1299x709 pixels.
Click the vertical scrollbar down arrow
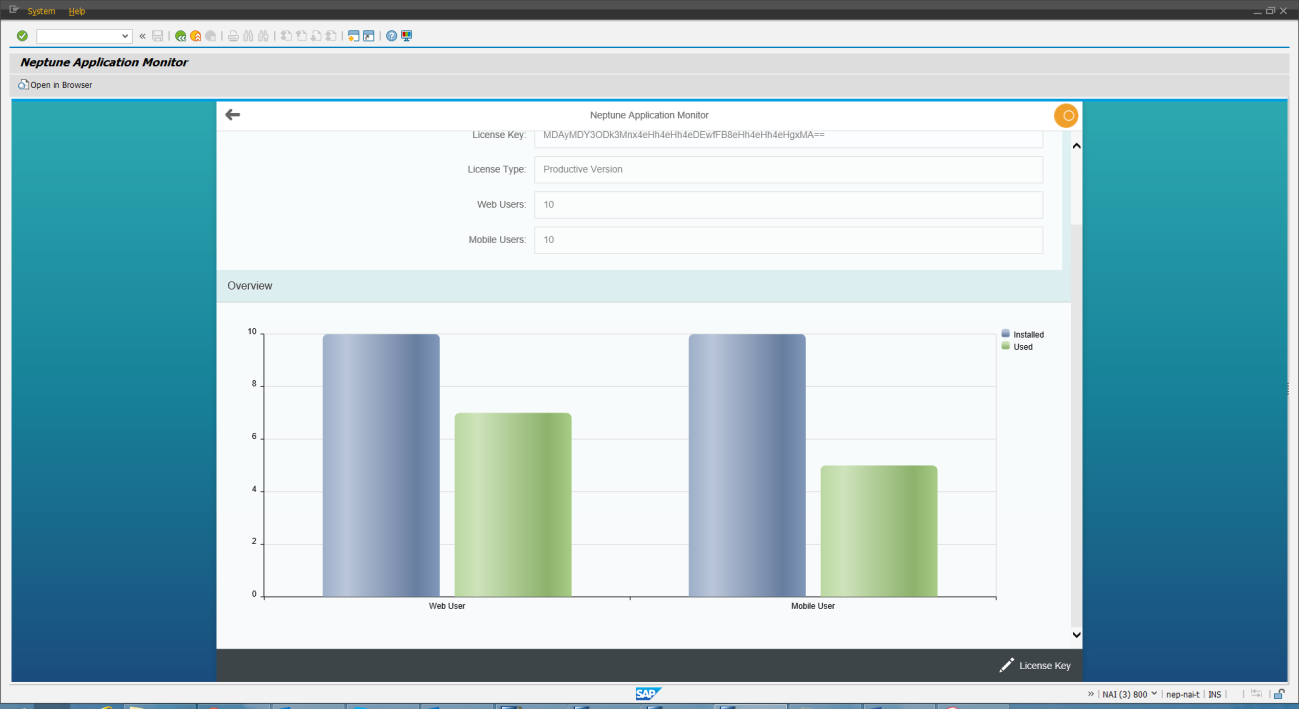tap(1076, 635)
